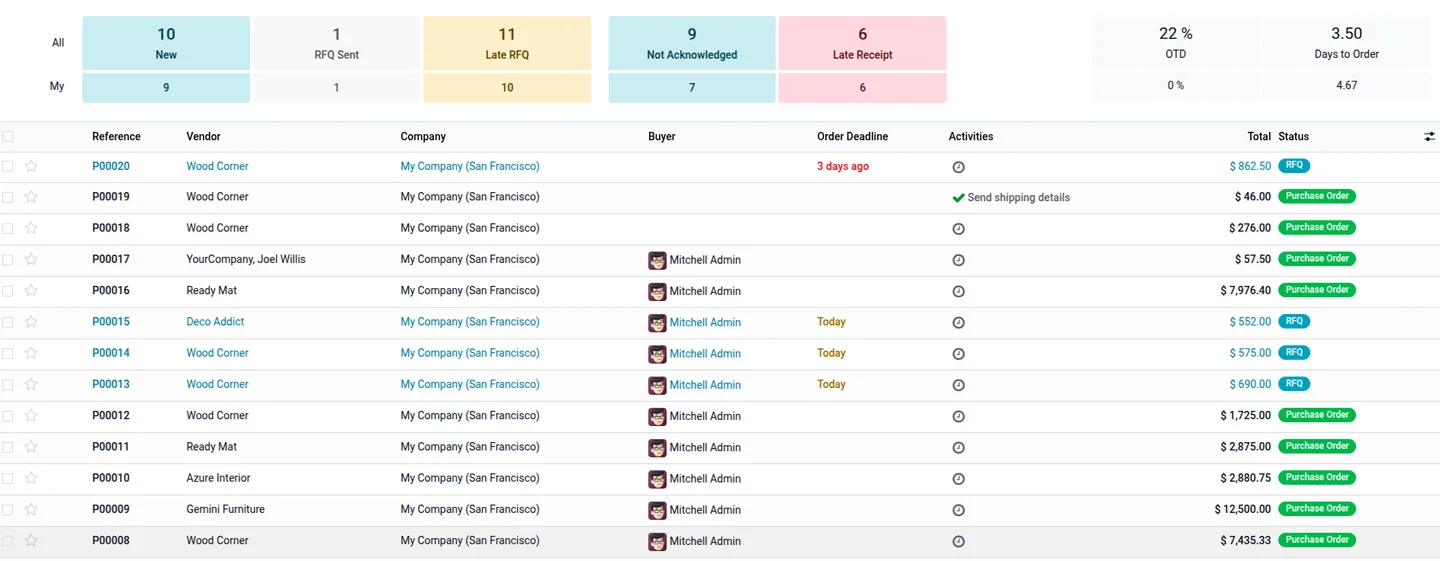1440x561 pixels.
Task: Filter My Late Receipt count of 6
Action: click(862, 88)
